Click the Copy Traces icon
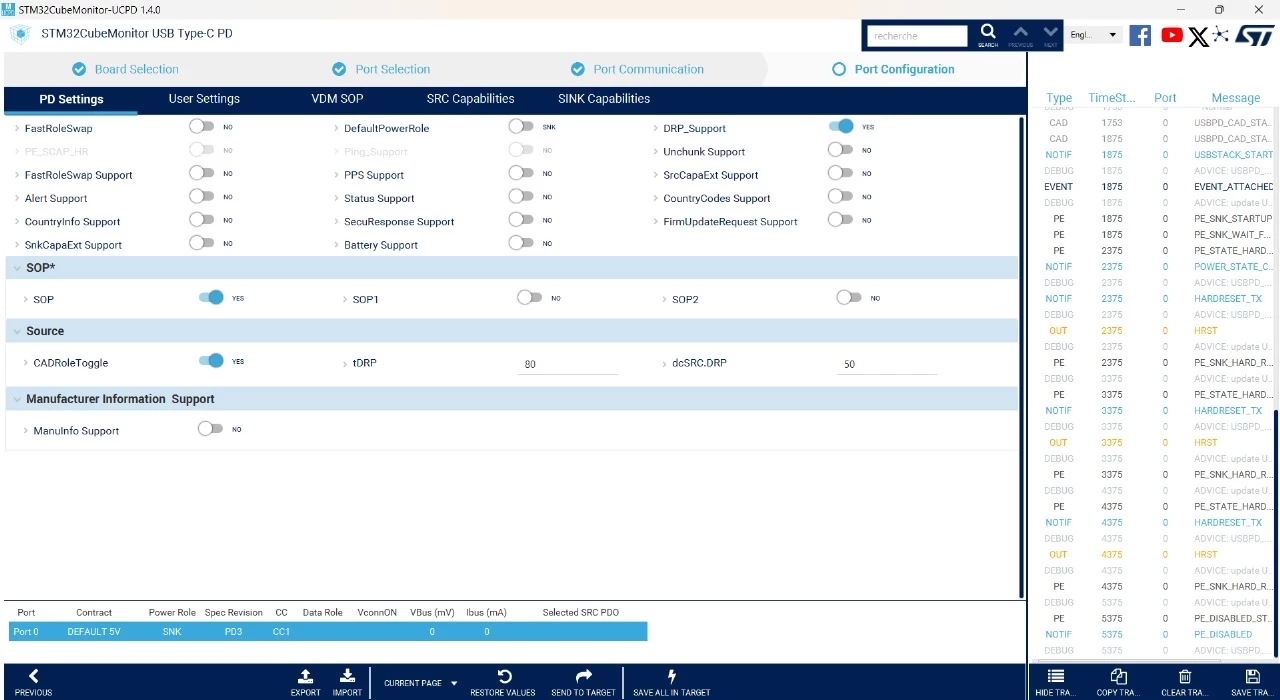Image resolution: width=1280 pixels, height=700 pixels. tap(1119, 677)
